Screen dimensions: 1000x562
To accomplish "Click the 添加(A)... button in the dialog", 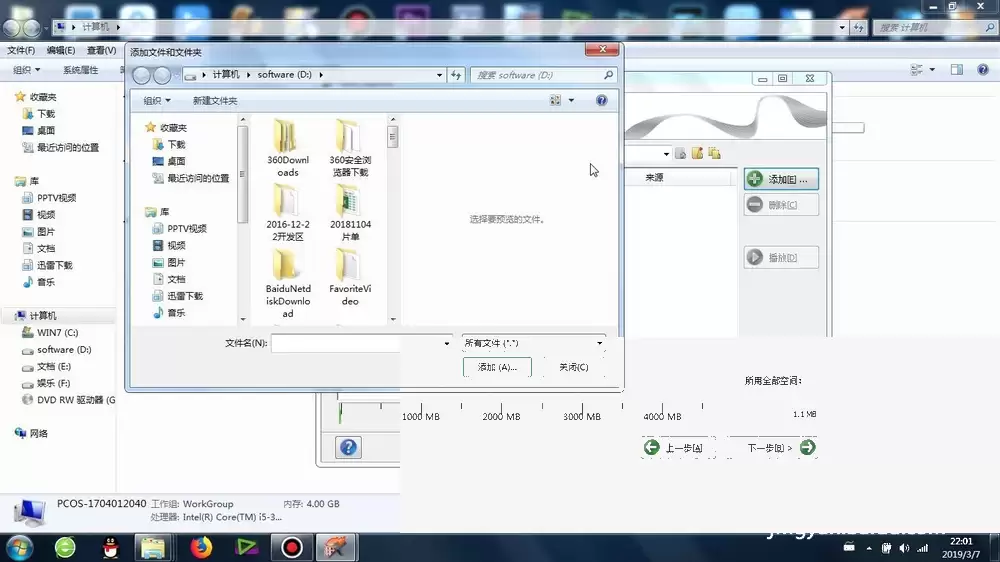I will pyautogui.click(x=497, y=367).
